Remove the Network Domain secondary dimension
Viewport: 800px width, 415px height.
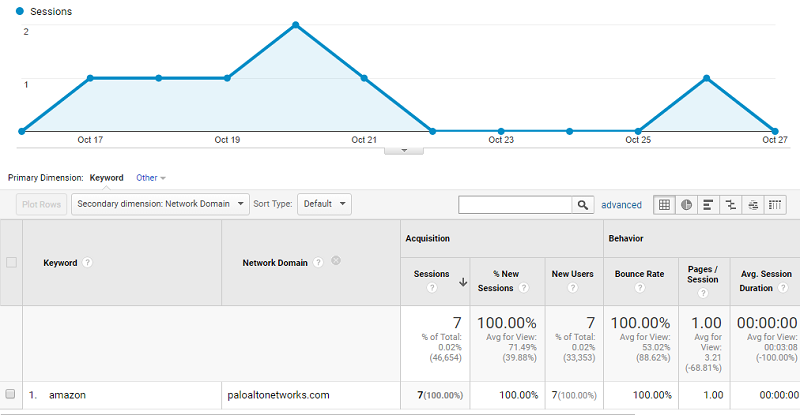[336, 261]
